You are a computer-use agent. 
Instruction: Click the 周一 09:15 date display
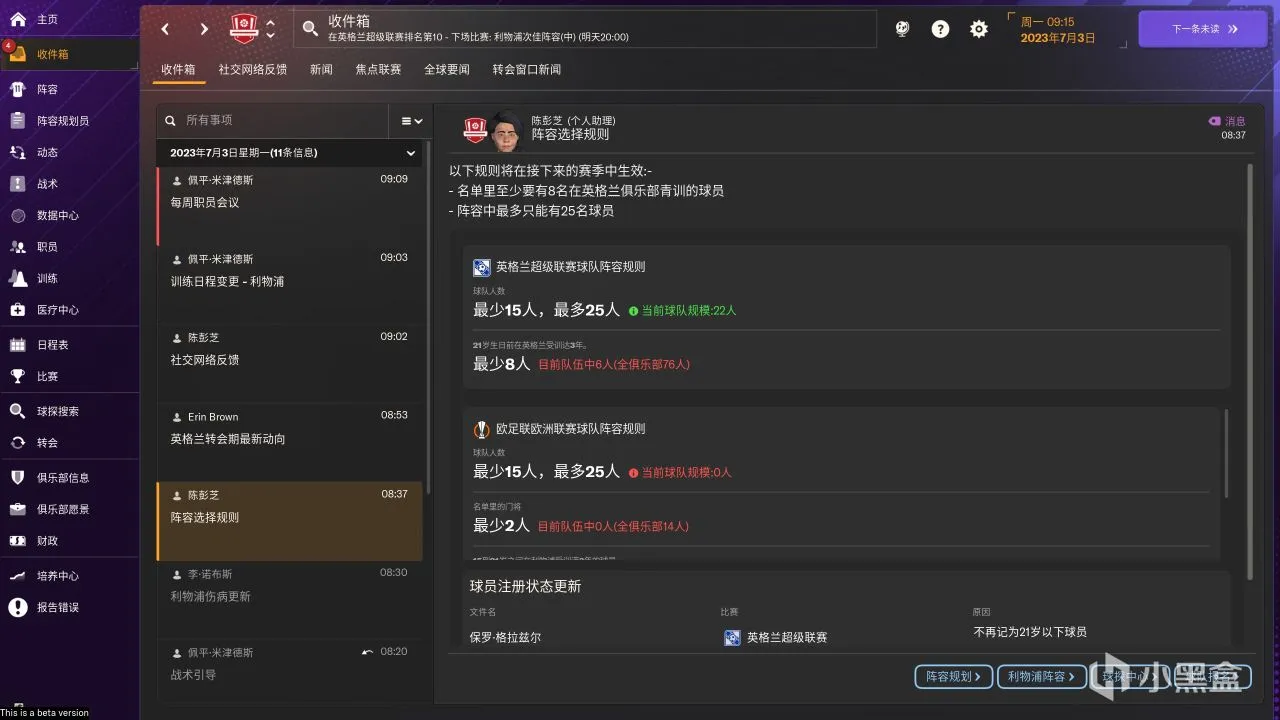[x=1057, y=29]
